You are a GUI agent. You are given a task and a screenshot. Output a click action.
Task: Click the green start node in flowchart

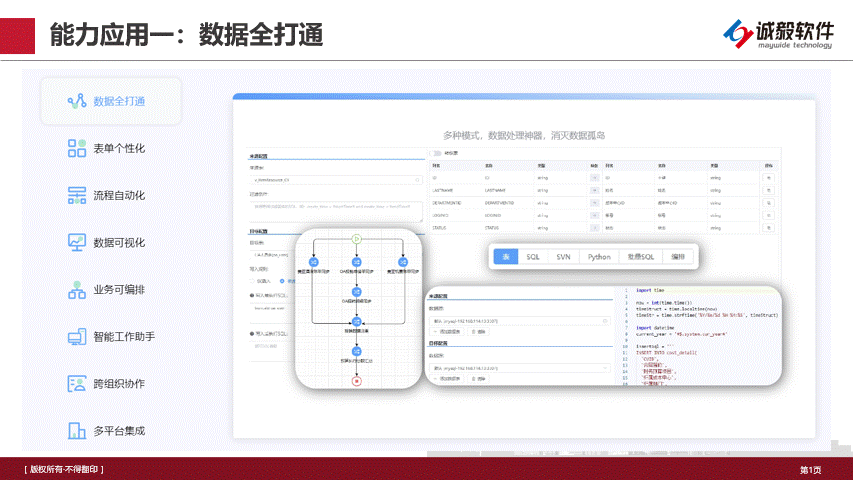(x=356, y=238)
